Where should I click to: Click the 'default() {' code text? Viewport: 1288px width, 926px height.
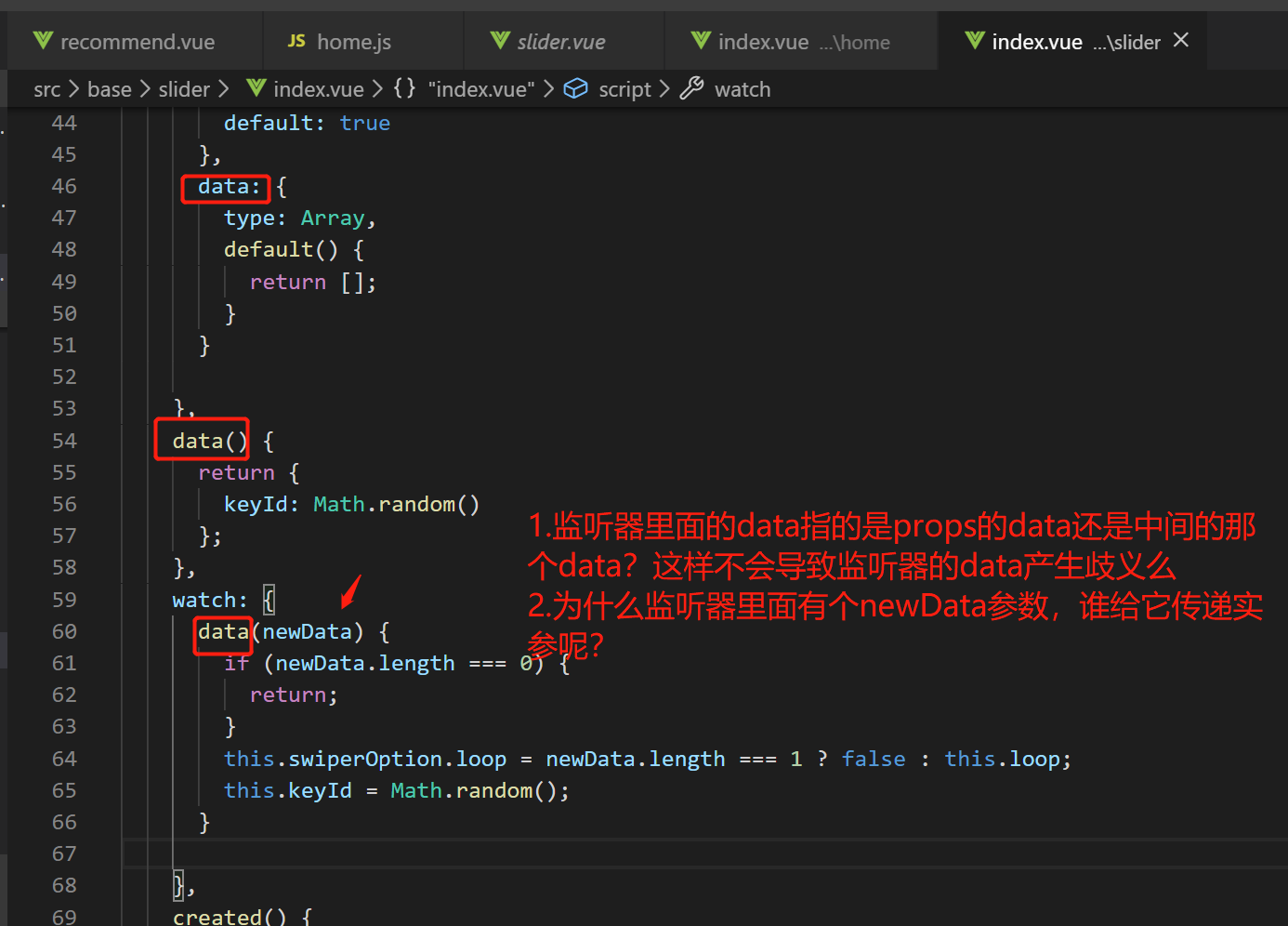coord(294,250)
